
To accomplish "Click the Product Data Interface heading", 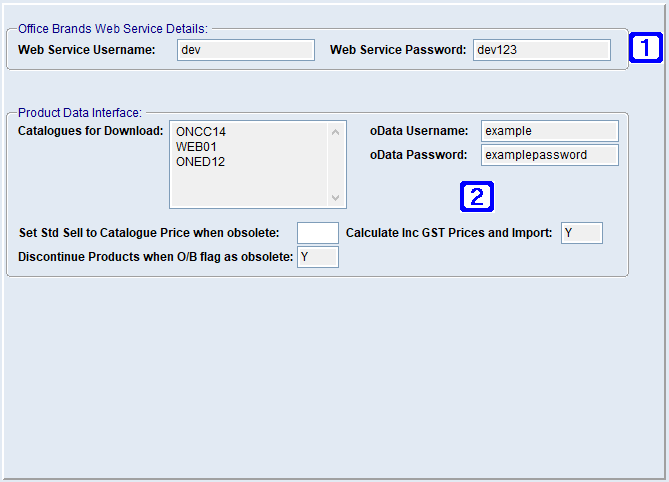I will [x=80, y=112].
